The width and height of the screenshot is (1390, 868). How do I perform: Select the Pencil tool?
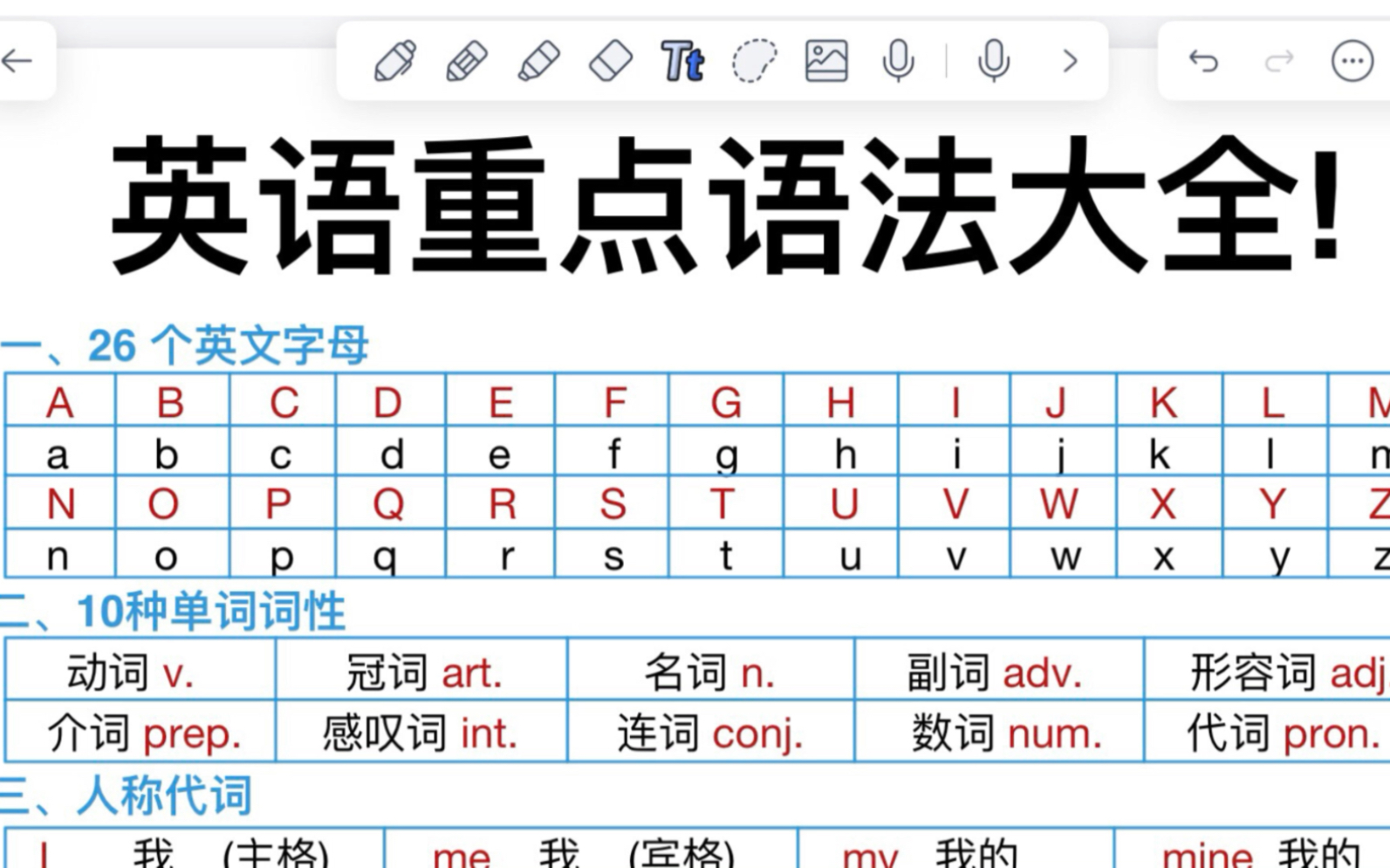pyautogui.click(x=467, y=61)
